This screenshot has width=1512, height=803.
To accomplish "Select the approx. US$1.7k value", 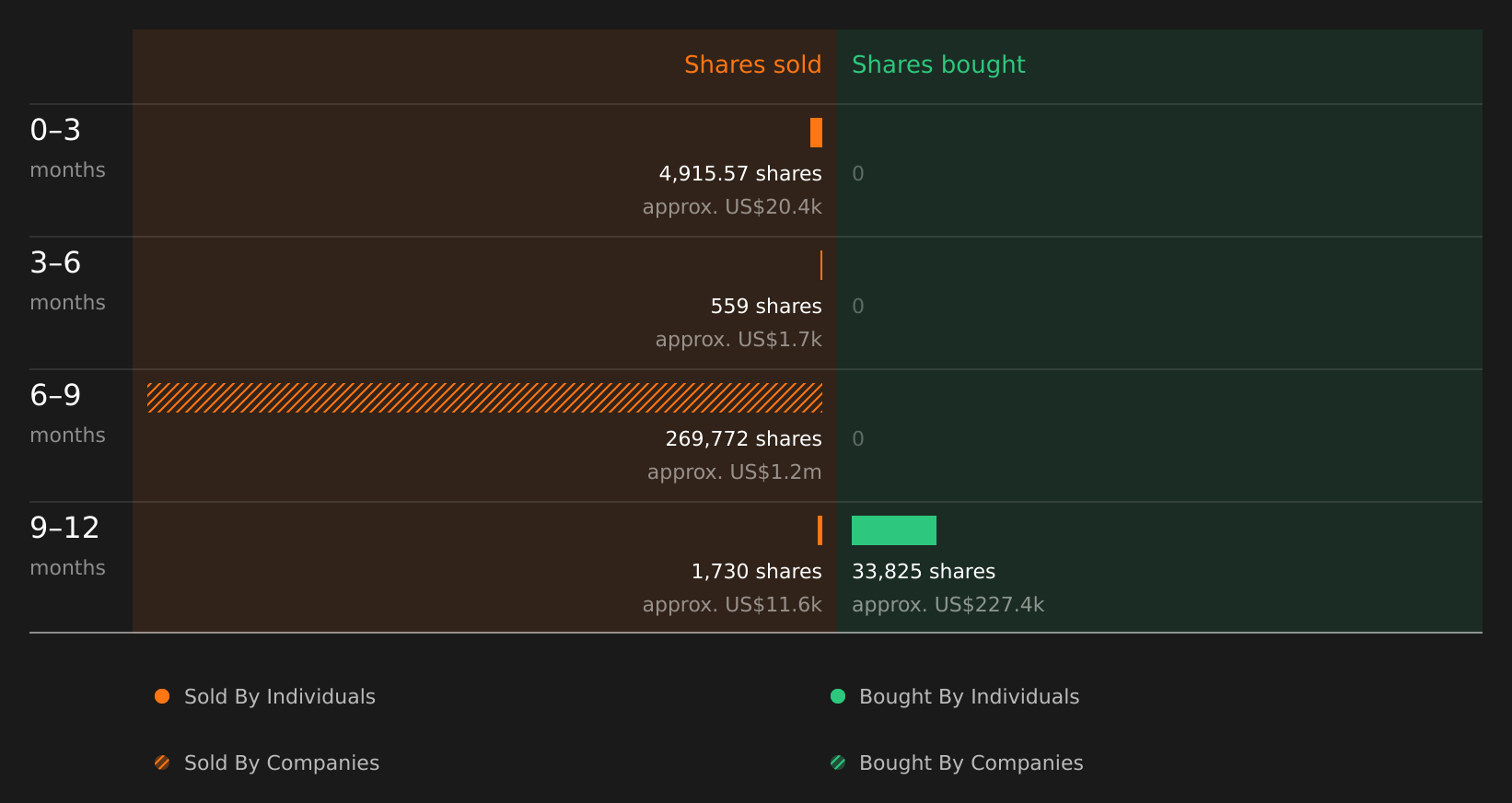I will coord(739,340).
